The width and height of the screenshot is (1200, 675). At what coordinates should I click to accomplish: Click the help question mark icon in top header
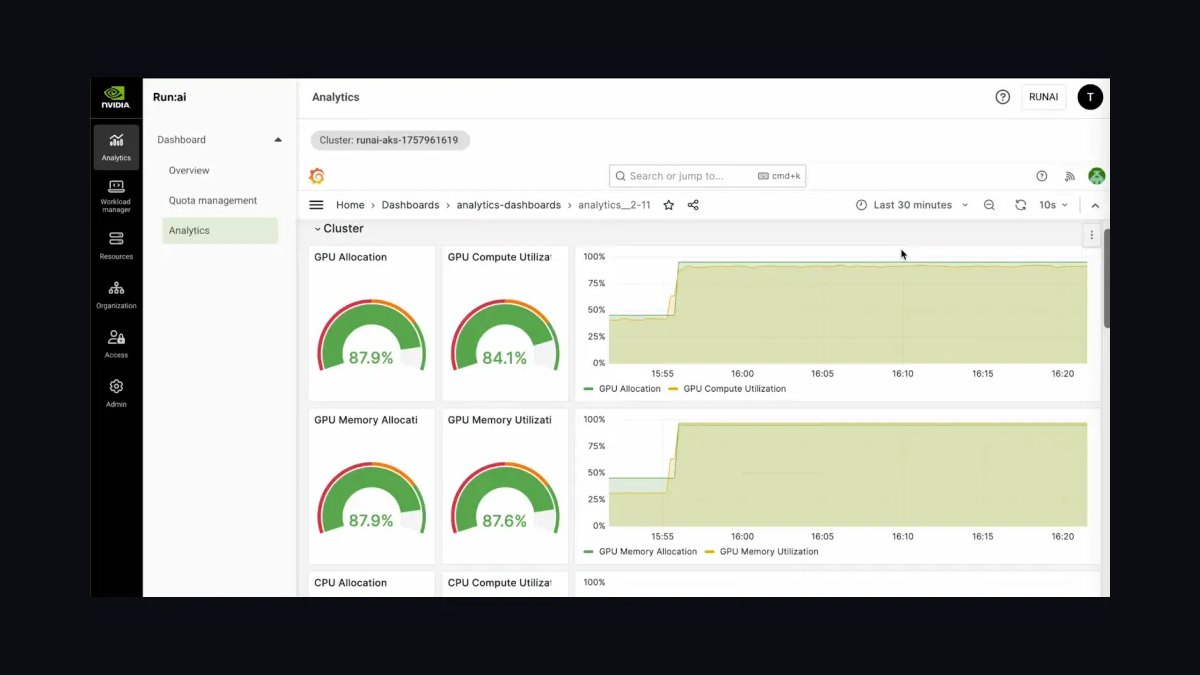(x=1002, y=97)
